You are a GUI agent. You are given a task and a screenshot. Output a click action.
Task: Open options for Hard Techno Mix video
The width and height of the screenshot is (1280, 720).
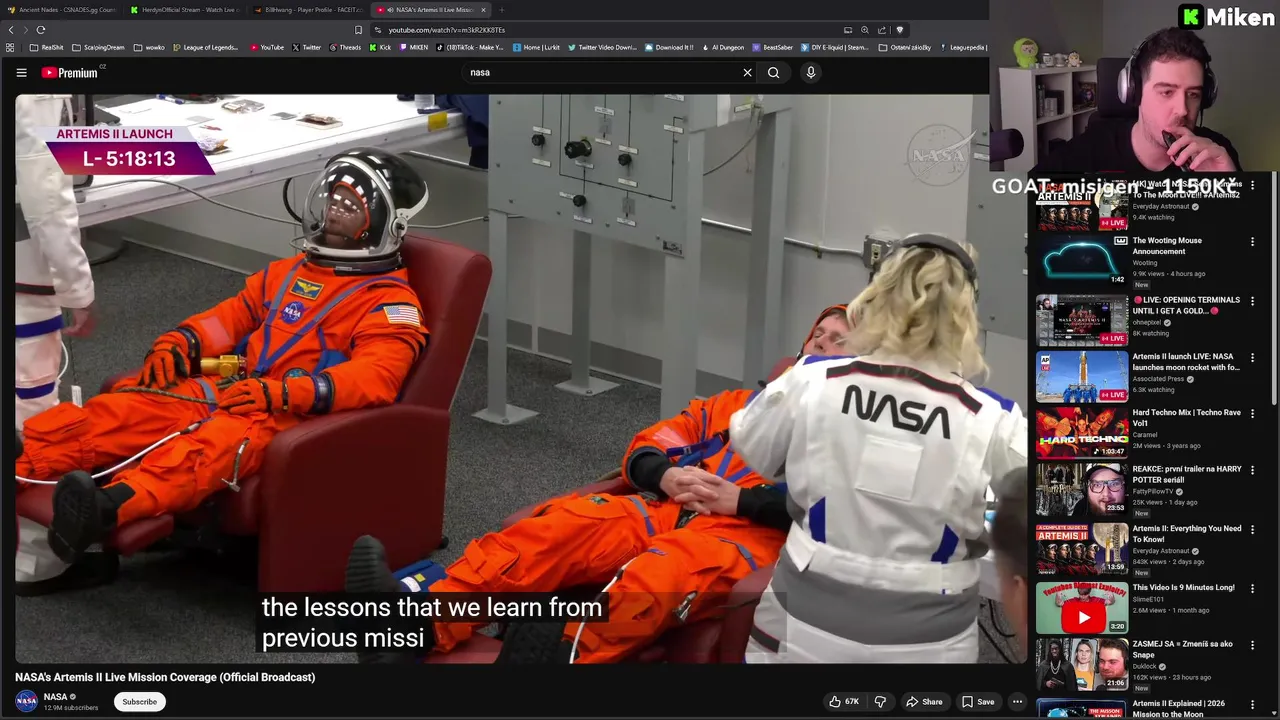coord(1252,413)
